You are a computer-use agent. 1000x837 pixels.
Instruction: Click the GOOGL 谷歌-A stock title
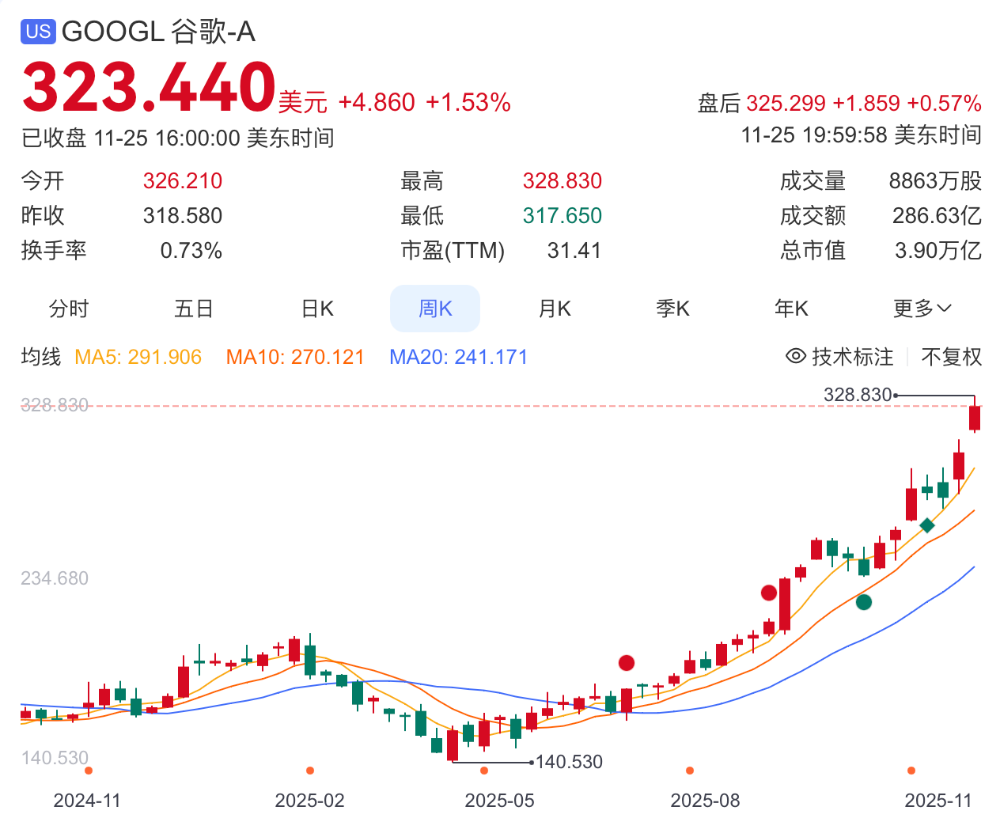[x=158, y=31]
